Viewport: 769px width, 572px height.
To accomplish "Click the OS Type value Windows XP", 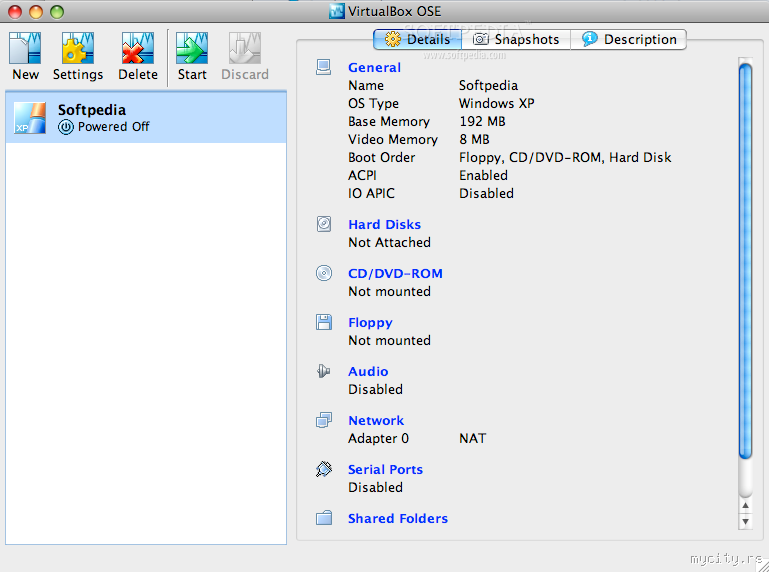I will coord(497,104).
